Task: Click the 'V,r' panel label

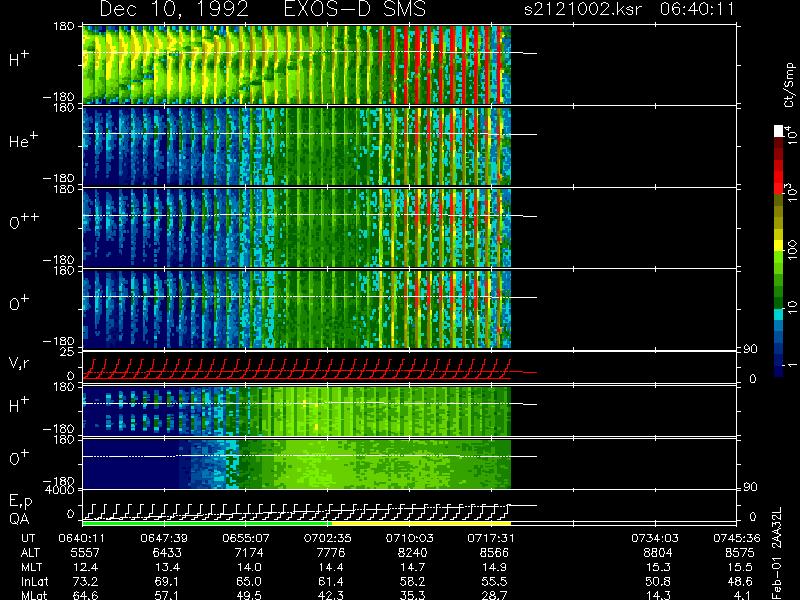Action: pyautogui.click(x=19, y=363)
